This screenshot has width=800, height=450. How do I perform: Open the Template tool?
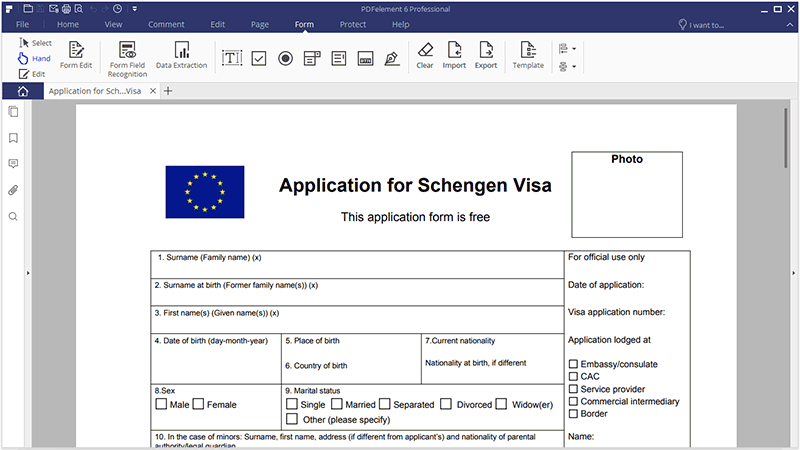[x=528, y=55]
